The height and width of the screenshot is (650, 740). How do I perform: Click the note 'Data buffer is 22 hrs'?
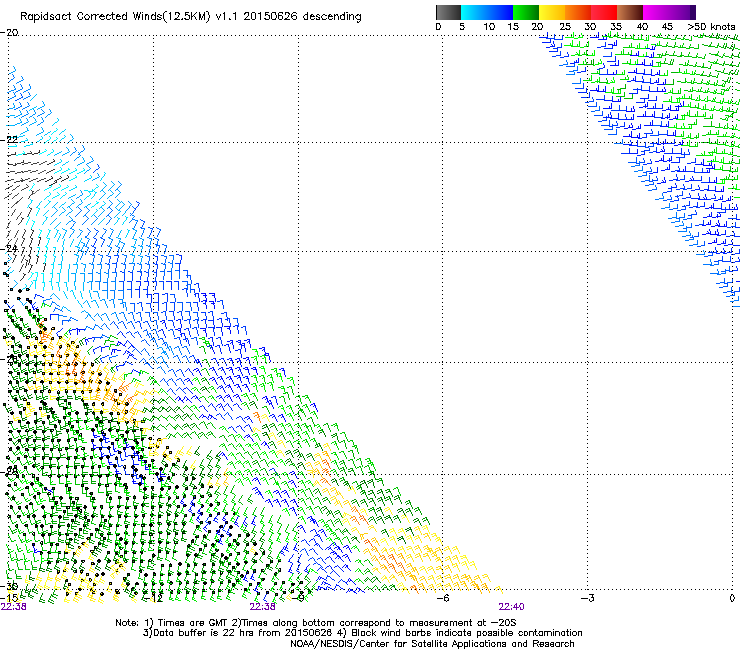point(203,633)
